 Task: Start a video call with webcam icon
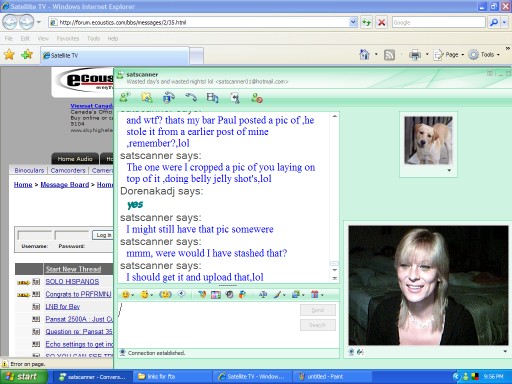(169, 97)
